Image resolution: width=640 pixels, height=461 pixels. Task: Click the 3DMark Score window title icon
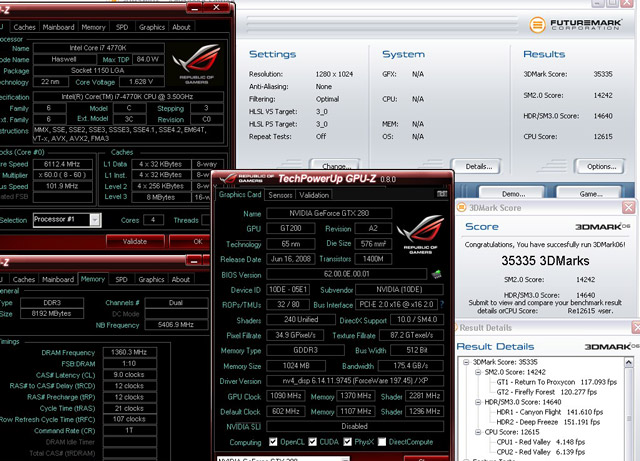tap(461, 207)
